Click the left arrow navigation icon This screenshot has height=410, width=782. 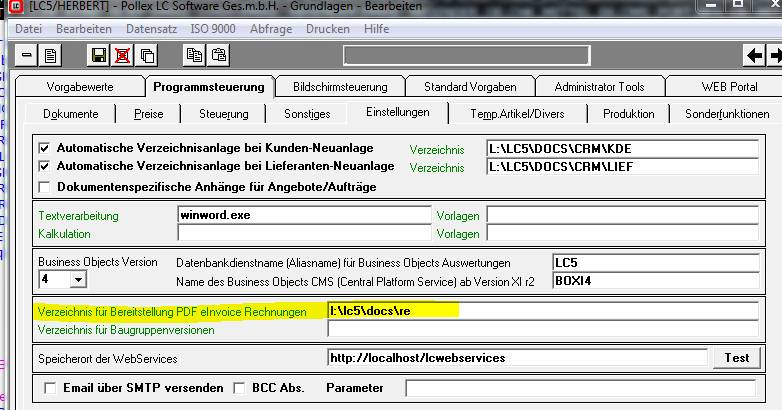pos(756,55)
